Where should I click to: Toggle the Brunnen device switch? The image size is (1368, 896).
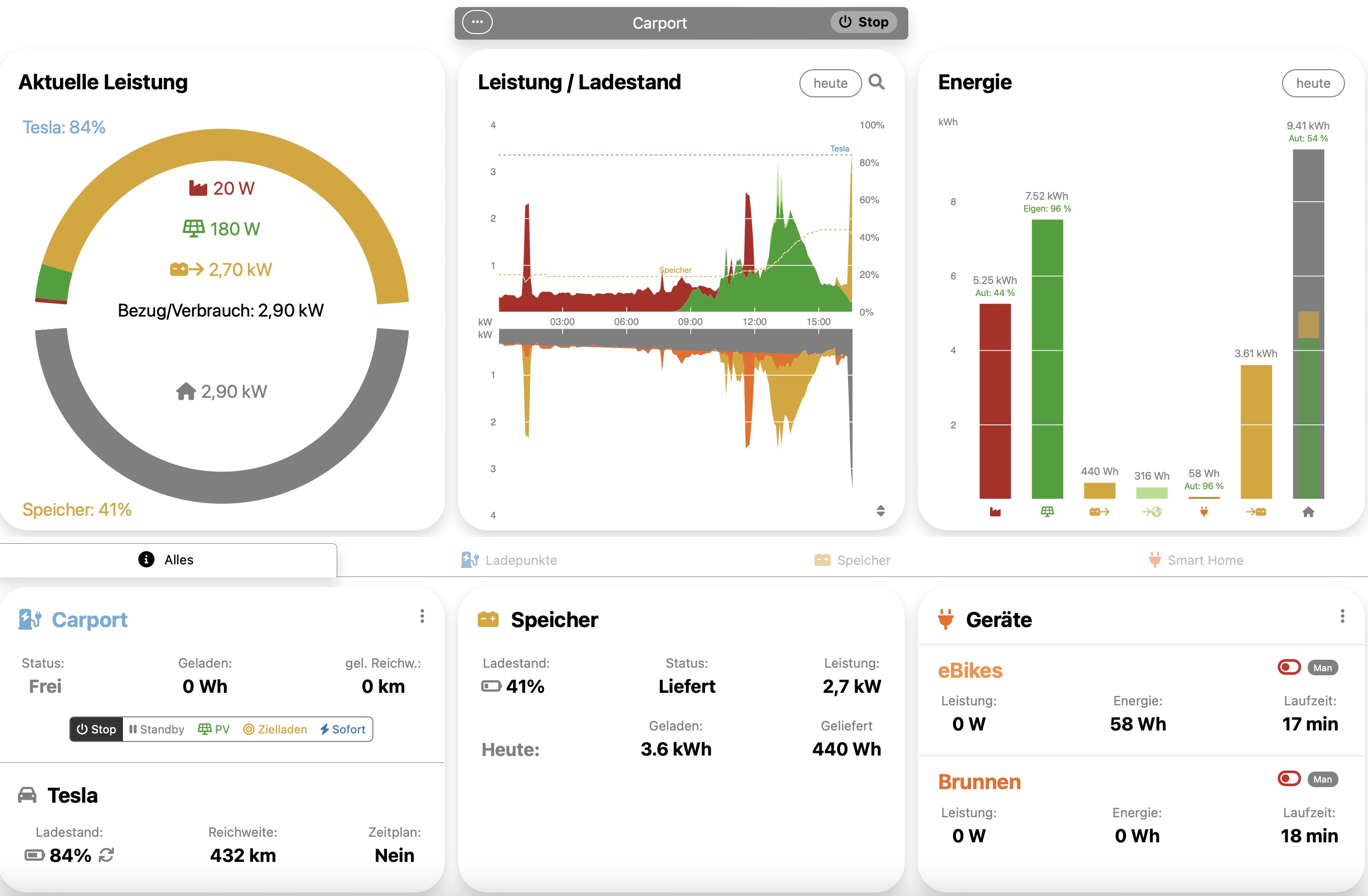click(1289, 778)
